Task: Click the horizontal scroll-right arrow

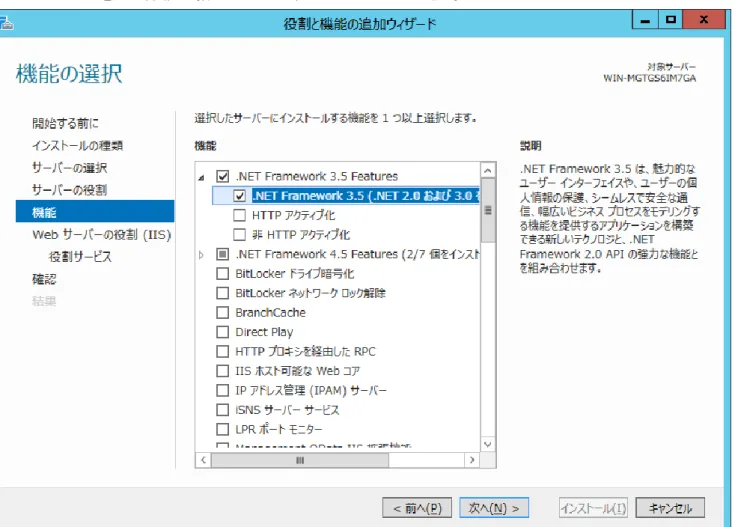Action: (x=472, y=460)
